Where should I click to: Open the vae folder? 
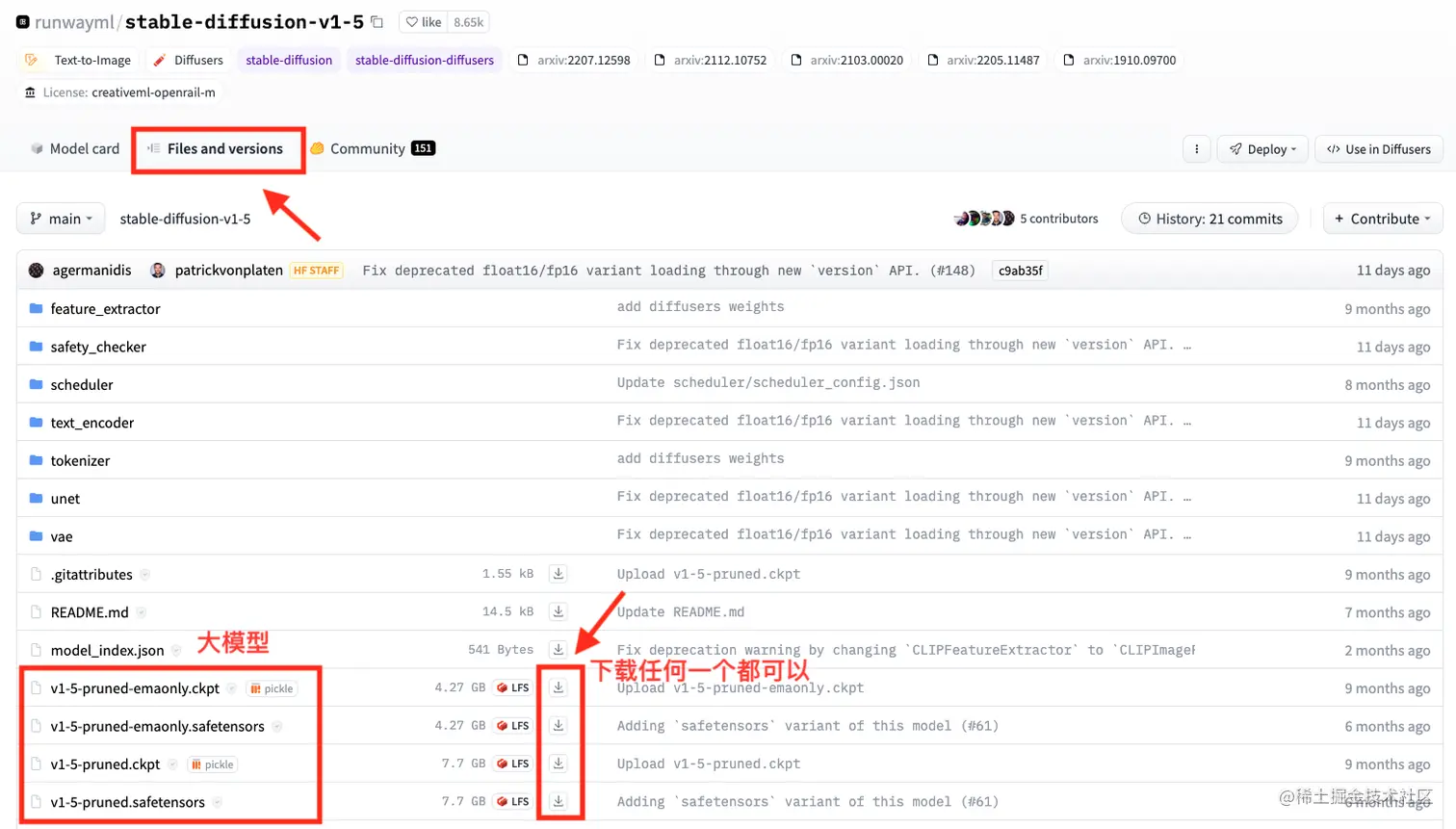[x=62, y=536]
